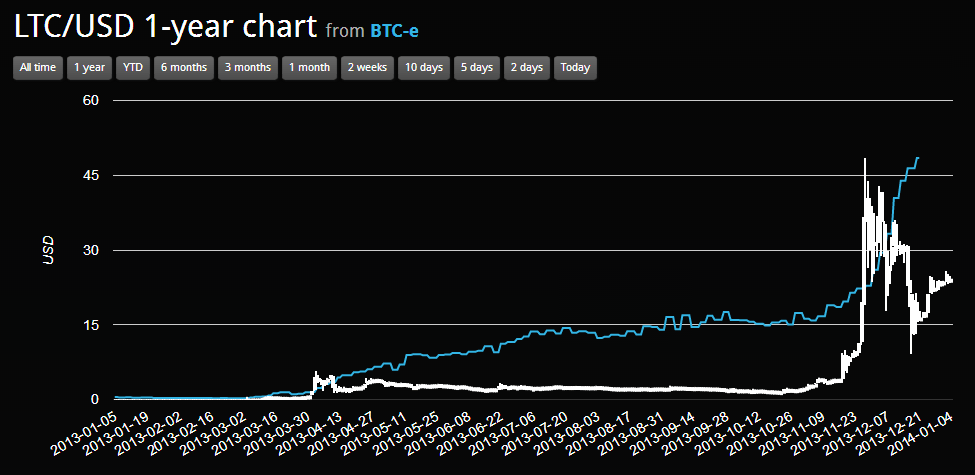
Task: Click the top end of the blue line
Action: tap(918, 158)
